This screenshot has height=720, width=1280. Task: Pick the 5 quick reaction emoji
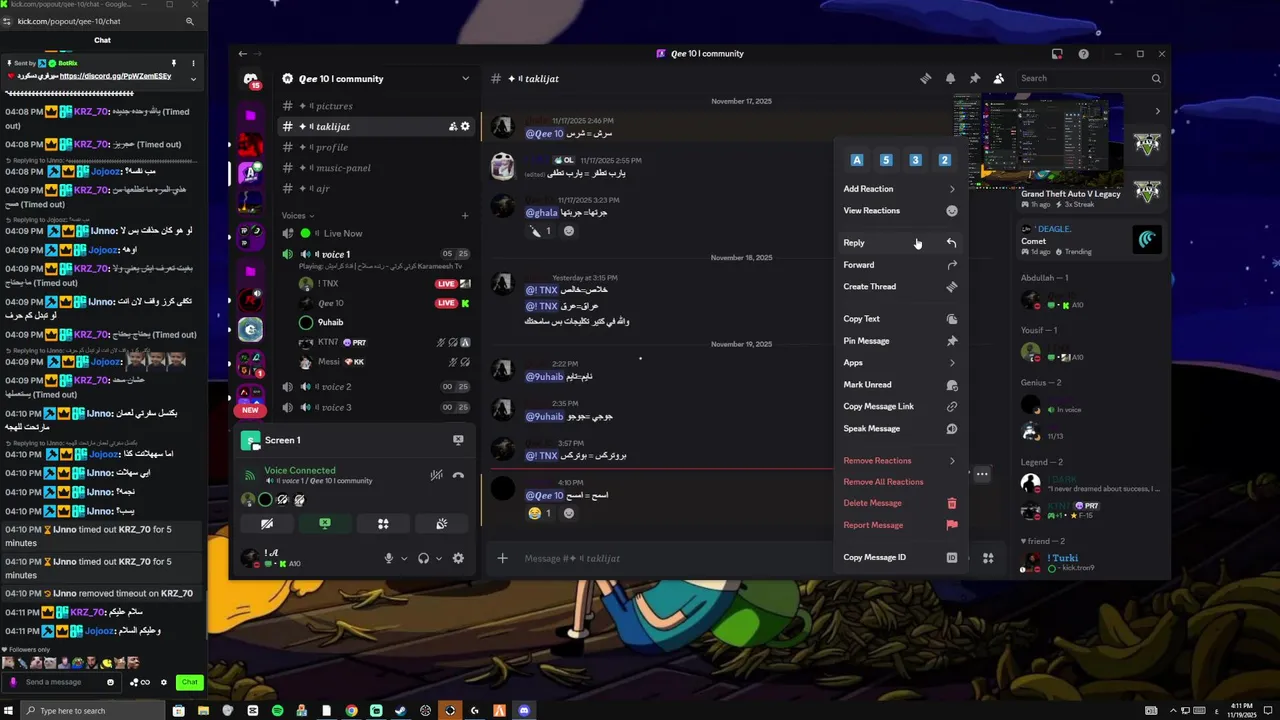[886, 160]
